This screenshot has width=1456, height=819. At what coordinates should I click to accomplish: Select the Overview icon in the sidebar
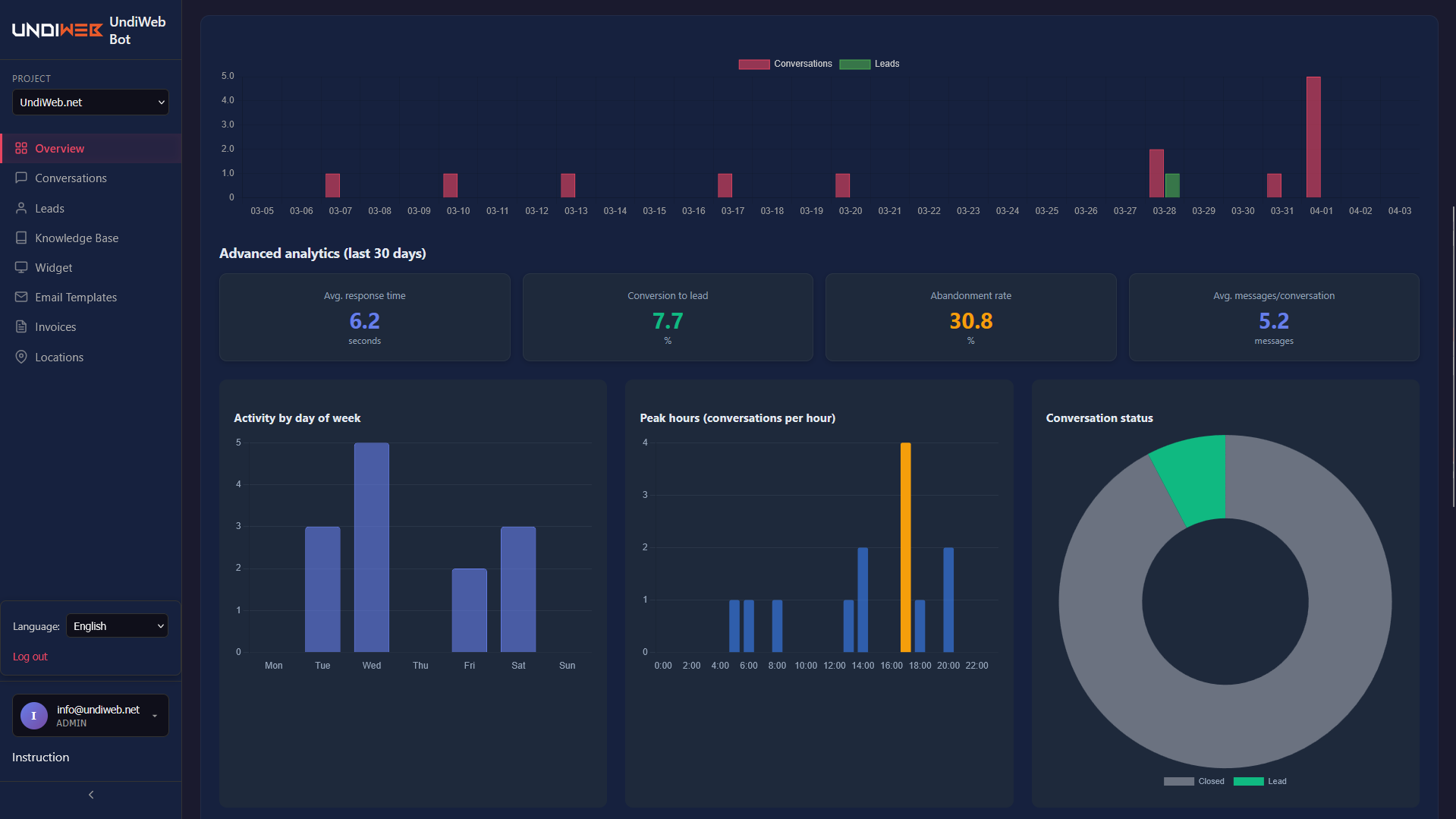[x=20, y=148]
